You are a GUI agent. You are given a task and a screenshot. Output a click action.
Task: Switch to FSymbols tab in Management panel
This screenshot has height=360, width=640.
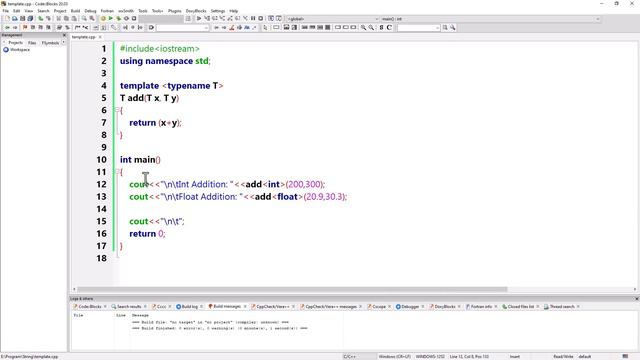point(50,43)
